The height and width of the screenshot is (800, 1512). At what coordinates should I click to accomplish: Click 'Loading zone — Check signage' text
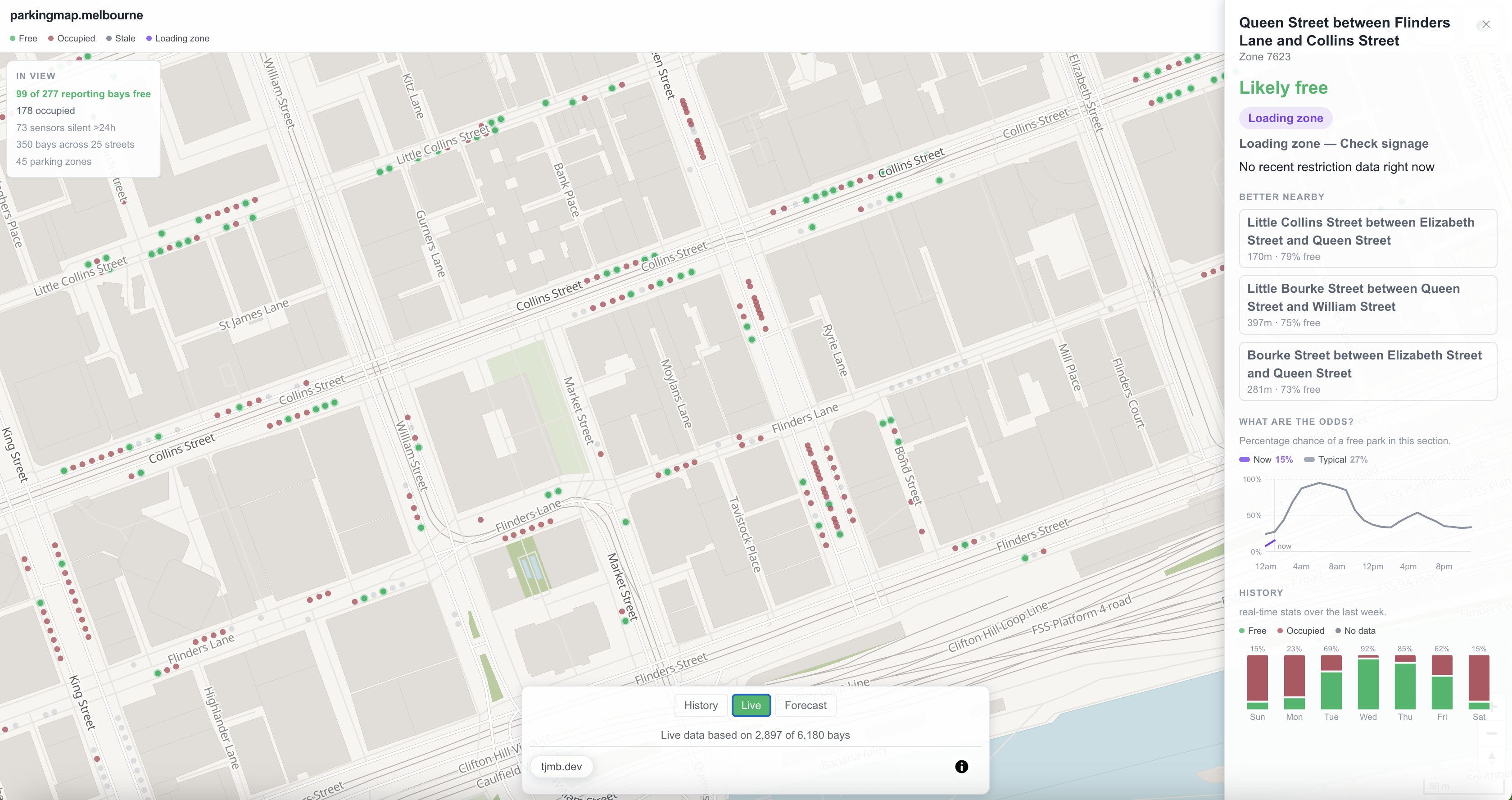(x=1334, y=144)
